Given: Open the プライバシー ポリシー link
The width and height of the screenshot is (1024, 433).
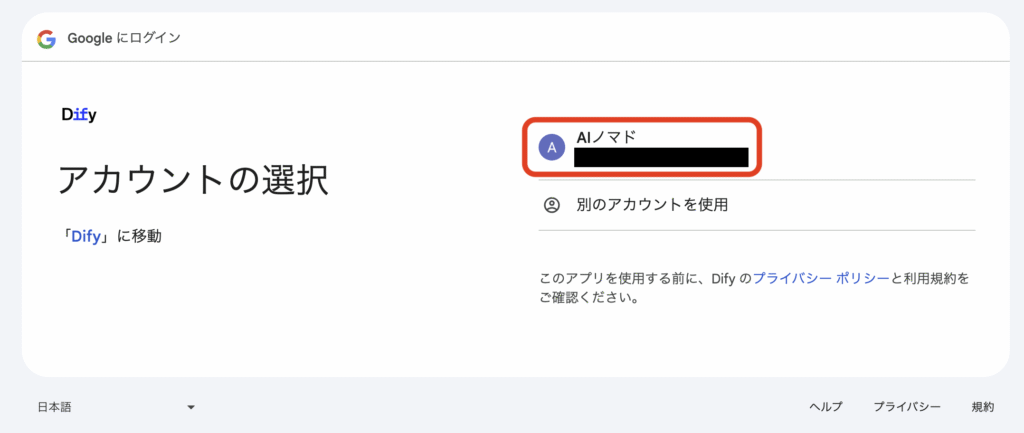Looking at the screenshot, I should click(821, 278).
